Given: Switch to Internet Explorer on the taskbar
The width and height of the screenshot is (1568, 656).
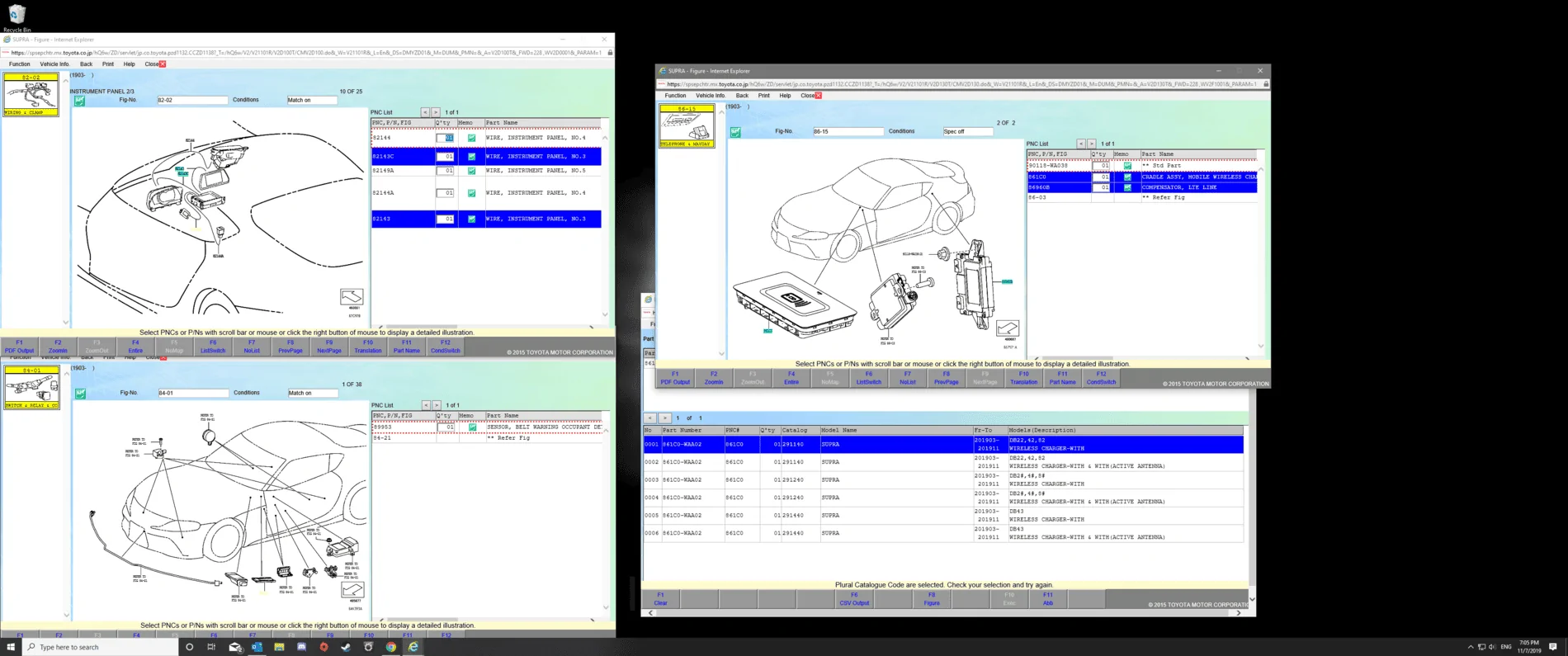Looking at the screenshot, I should pos(413,647).
